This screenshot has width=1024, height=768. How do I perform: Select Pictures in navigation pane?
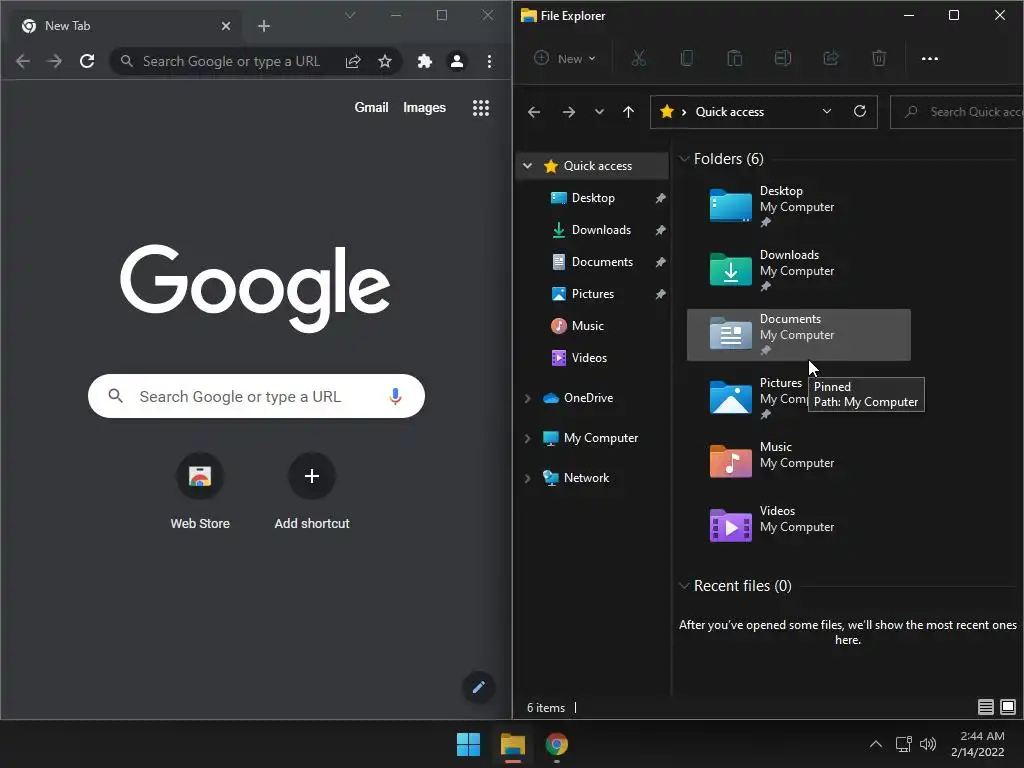(593, 294)
